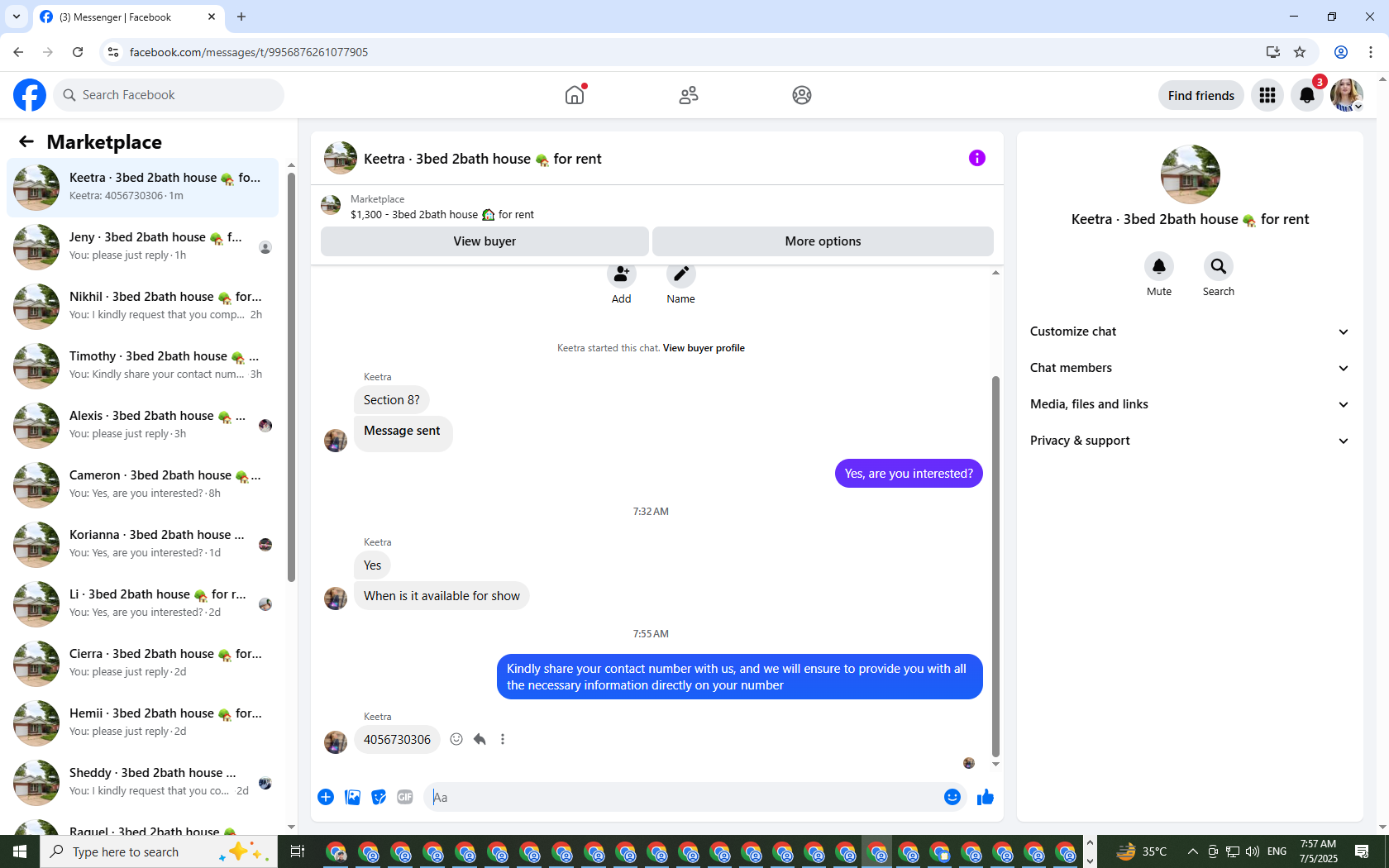This screenshot has width=1389, height=868.
Task: Open the notifications bell with badge 3
Action: [x=1307, y=95]
